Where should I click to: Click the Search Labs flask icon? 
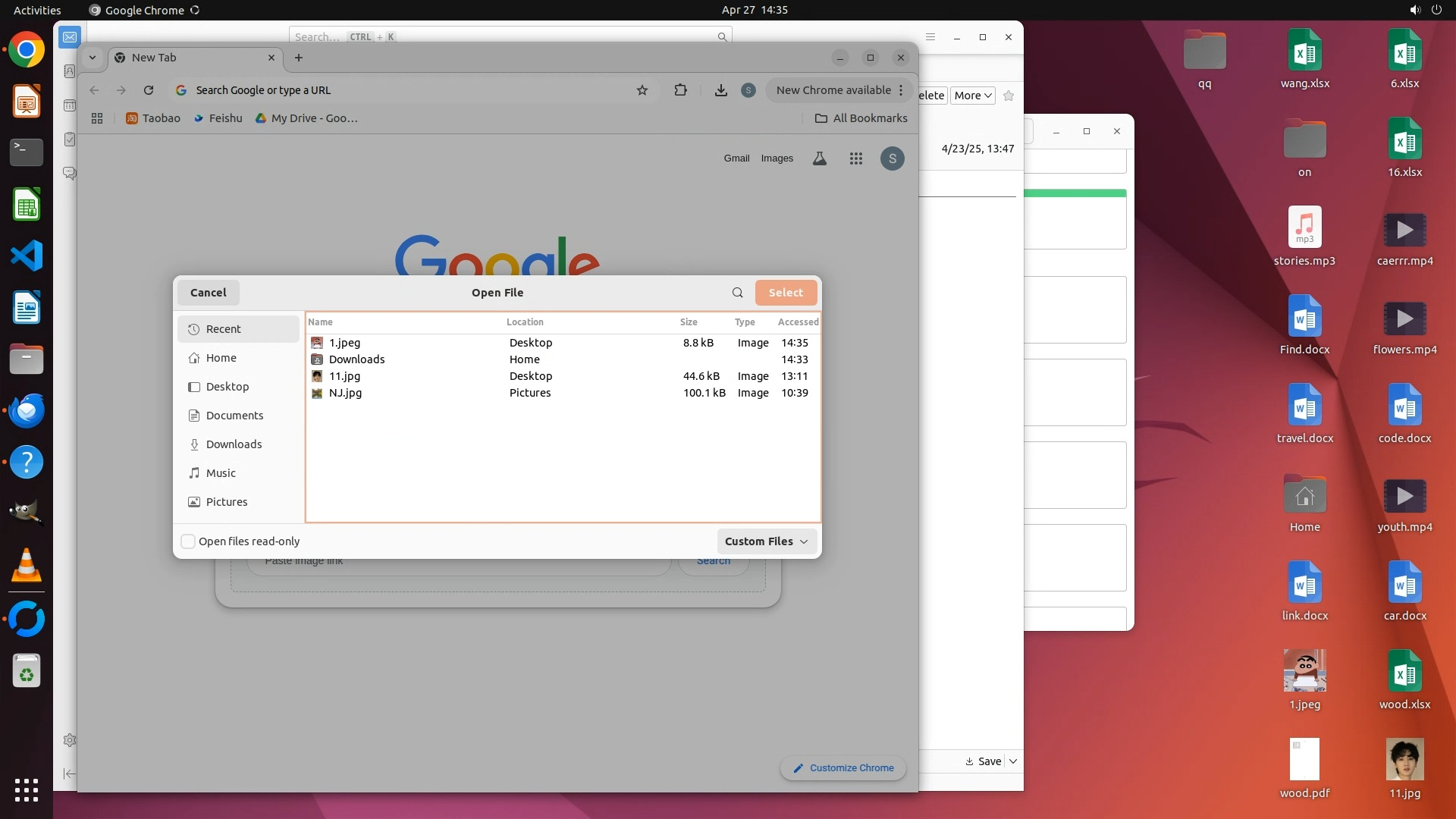click(820, 158)
